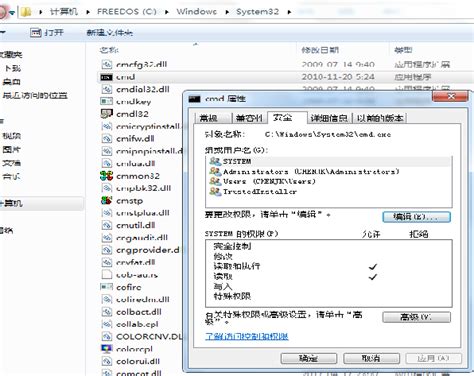474x376 pixels.
Task: Confirm with the 确定 button
Action: click(309, 358)
